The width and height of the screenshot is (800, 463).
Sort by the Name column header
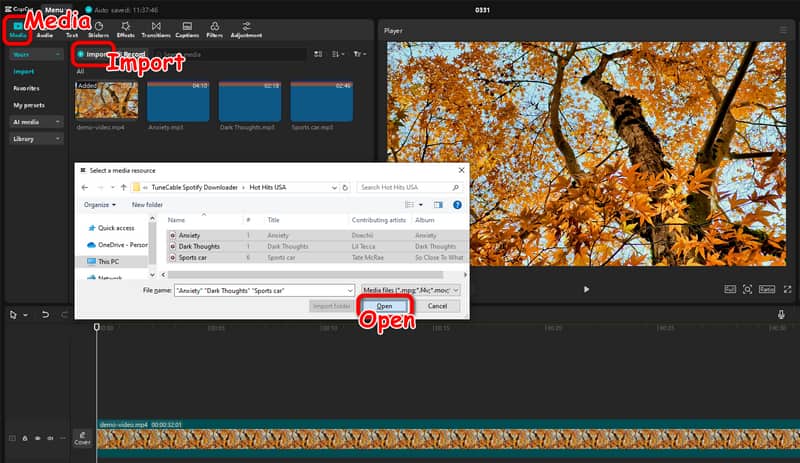pos(204,220)
